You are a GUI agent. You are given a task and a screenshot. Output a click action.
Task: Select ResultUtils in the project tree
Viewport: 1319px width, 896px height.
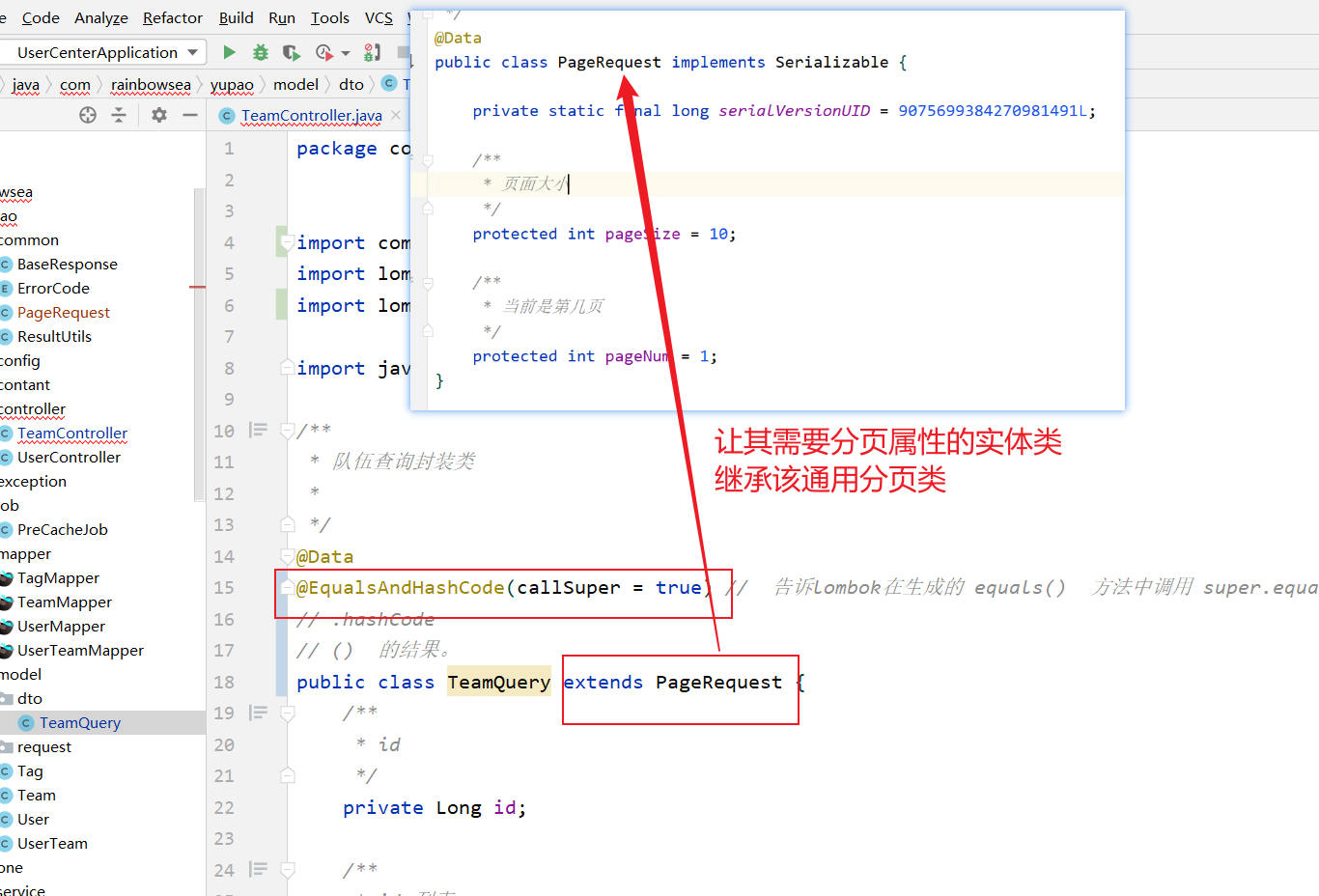tap(54, 337)
